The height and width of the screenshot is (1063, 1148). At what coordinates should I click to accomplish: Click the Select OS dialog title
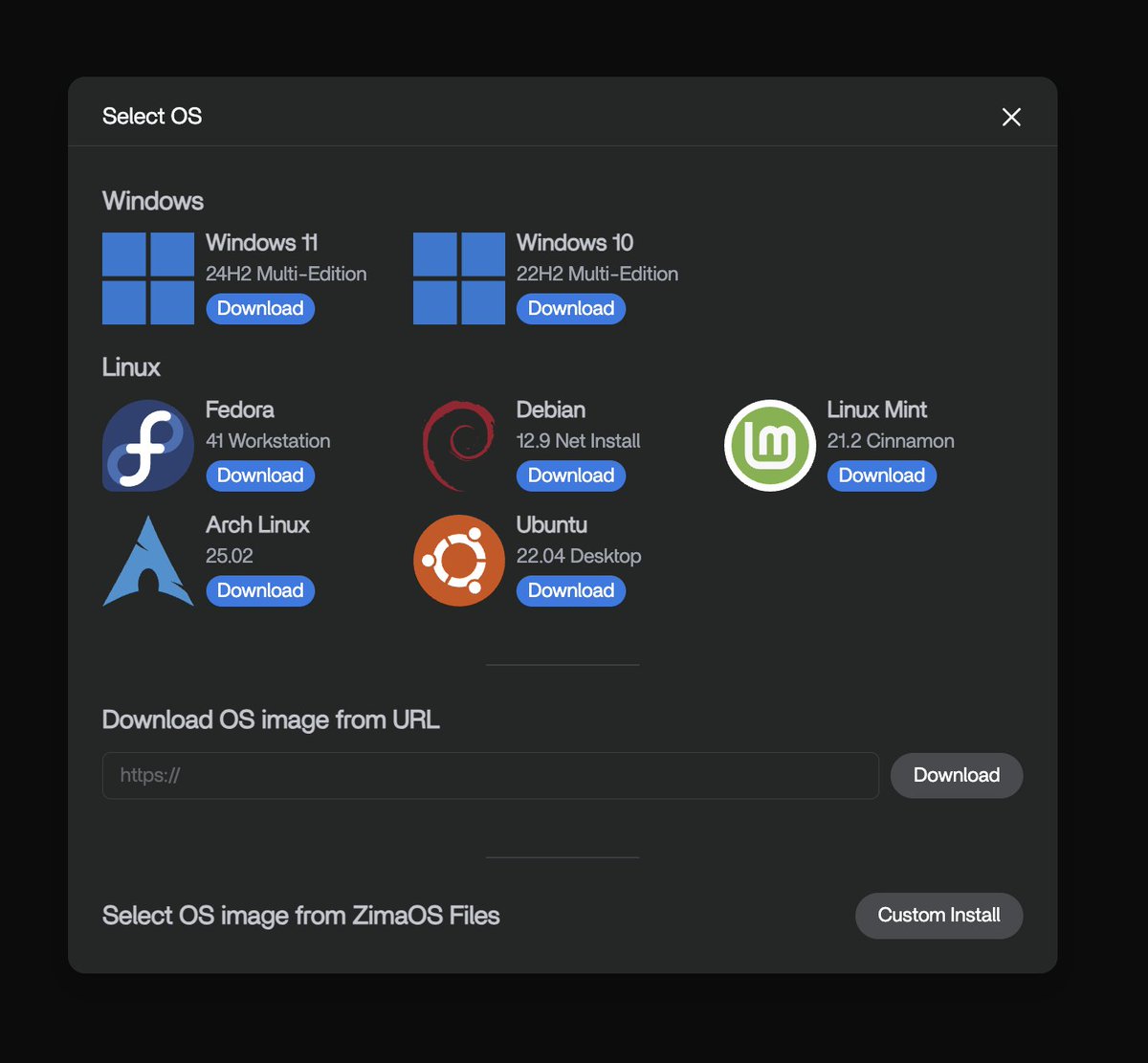pos(152,116)
